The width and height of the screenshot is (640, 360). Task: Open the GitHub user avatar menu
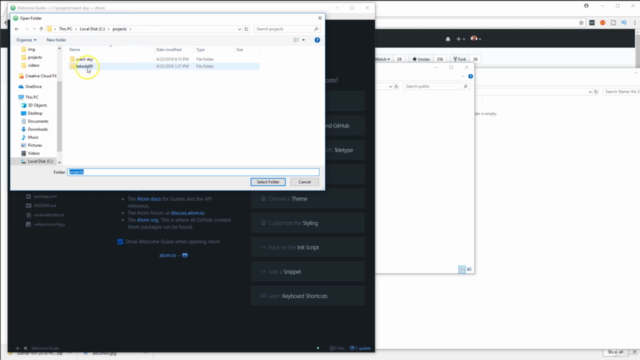[x=476, y=39]
